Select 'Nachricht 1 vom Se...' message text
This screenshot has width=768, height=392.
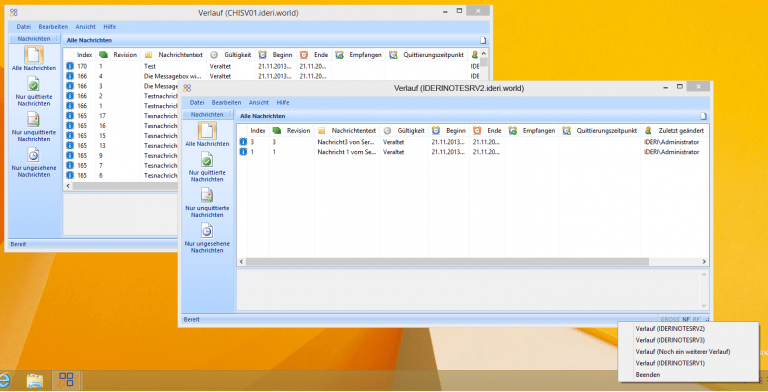346,152
